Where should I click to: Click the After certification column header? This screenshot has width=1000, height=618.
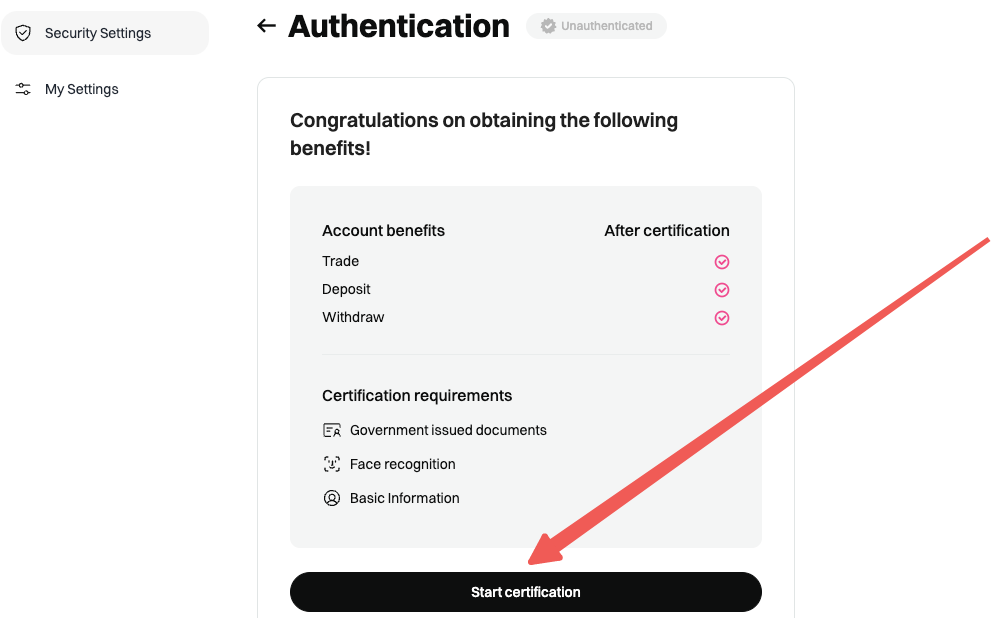coord(667,230)
